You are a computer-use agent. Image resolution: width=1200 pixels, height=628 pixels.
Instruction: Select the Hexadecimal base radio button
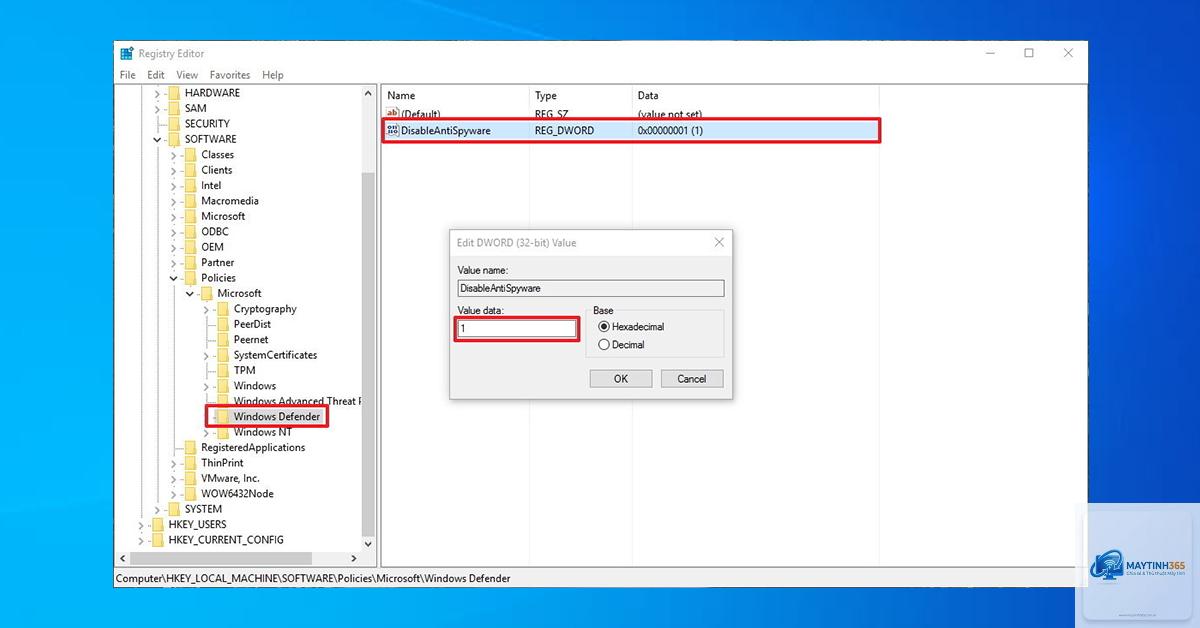(x=603, y=327)
